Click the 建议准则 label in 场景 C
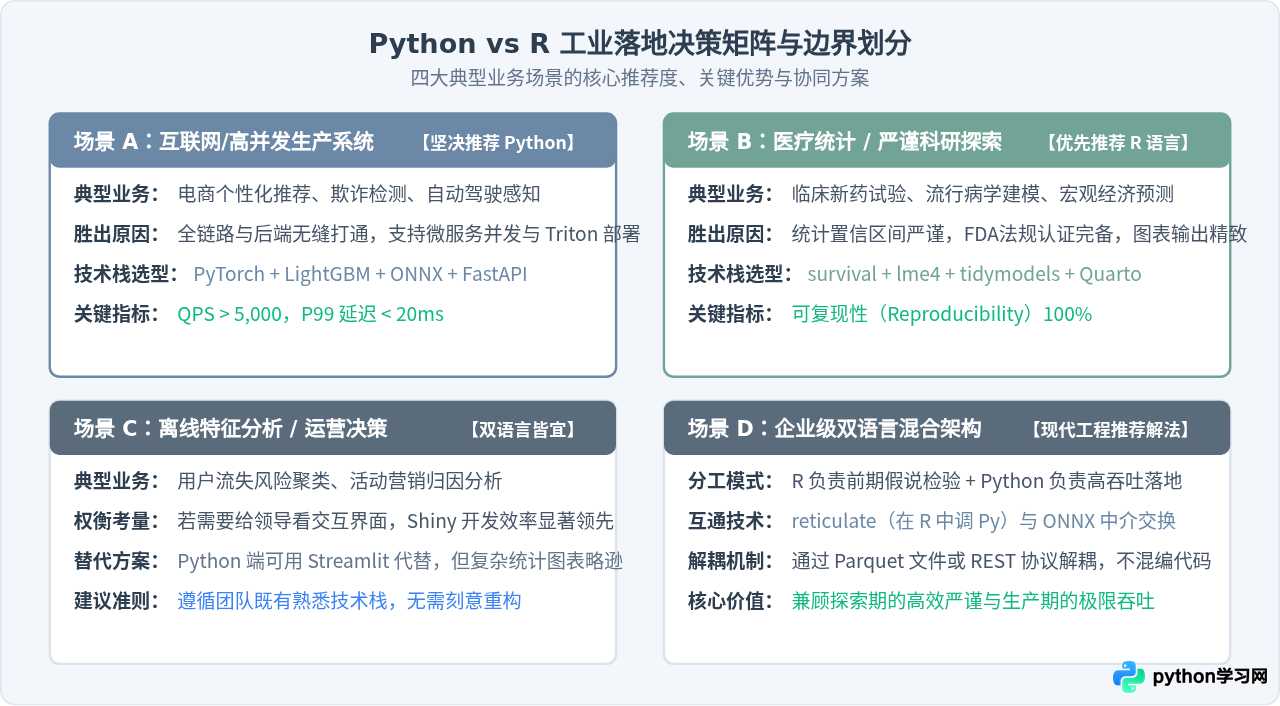The width and height of the screenshot is (1280, 706). (x=116, y=601)
